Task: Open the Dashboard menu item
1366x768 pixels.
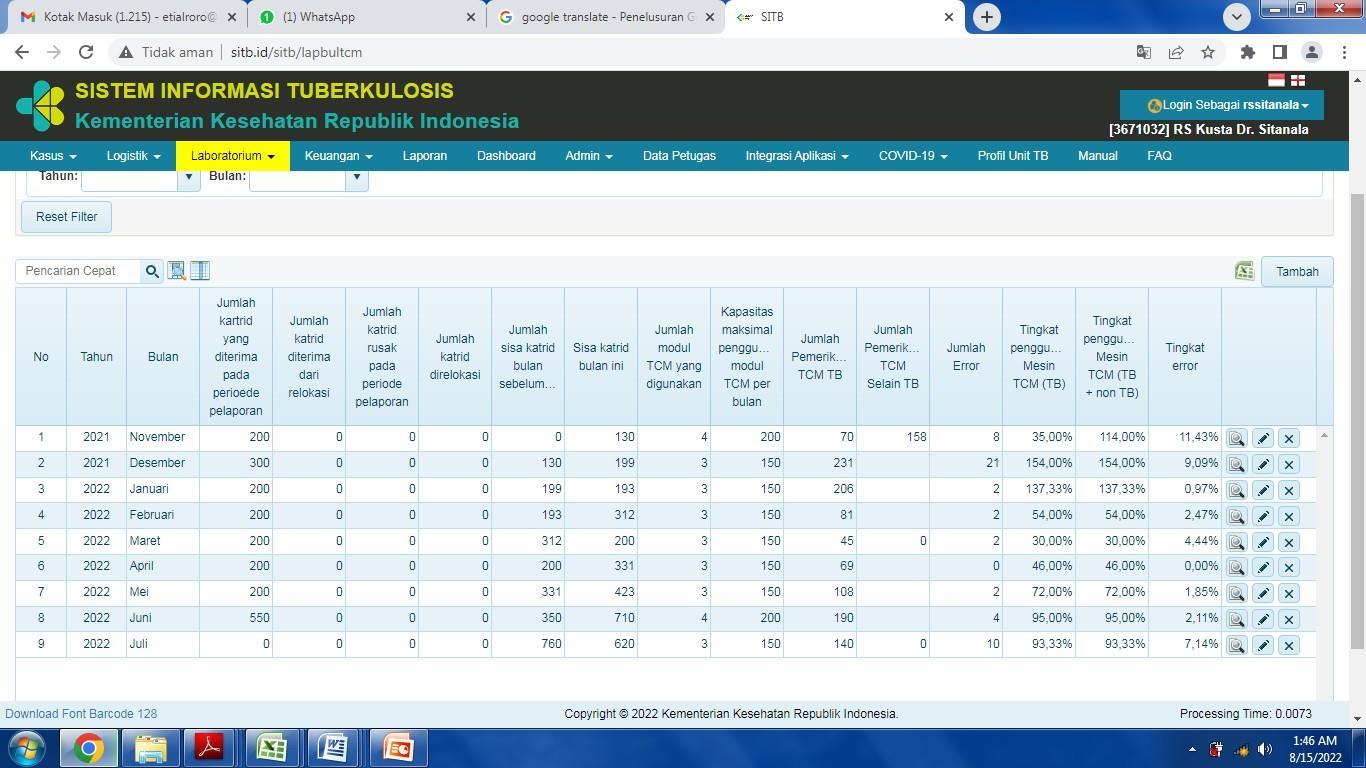Action: [506, 156]
